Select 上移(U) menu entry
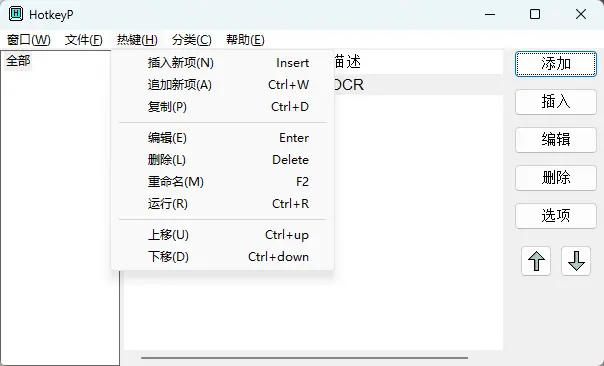Viewport: 604px width, 366px height. (222, 235)
